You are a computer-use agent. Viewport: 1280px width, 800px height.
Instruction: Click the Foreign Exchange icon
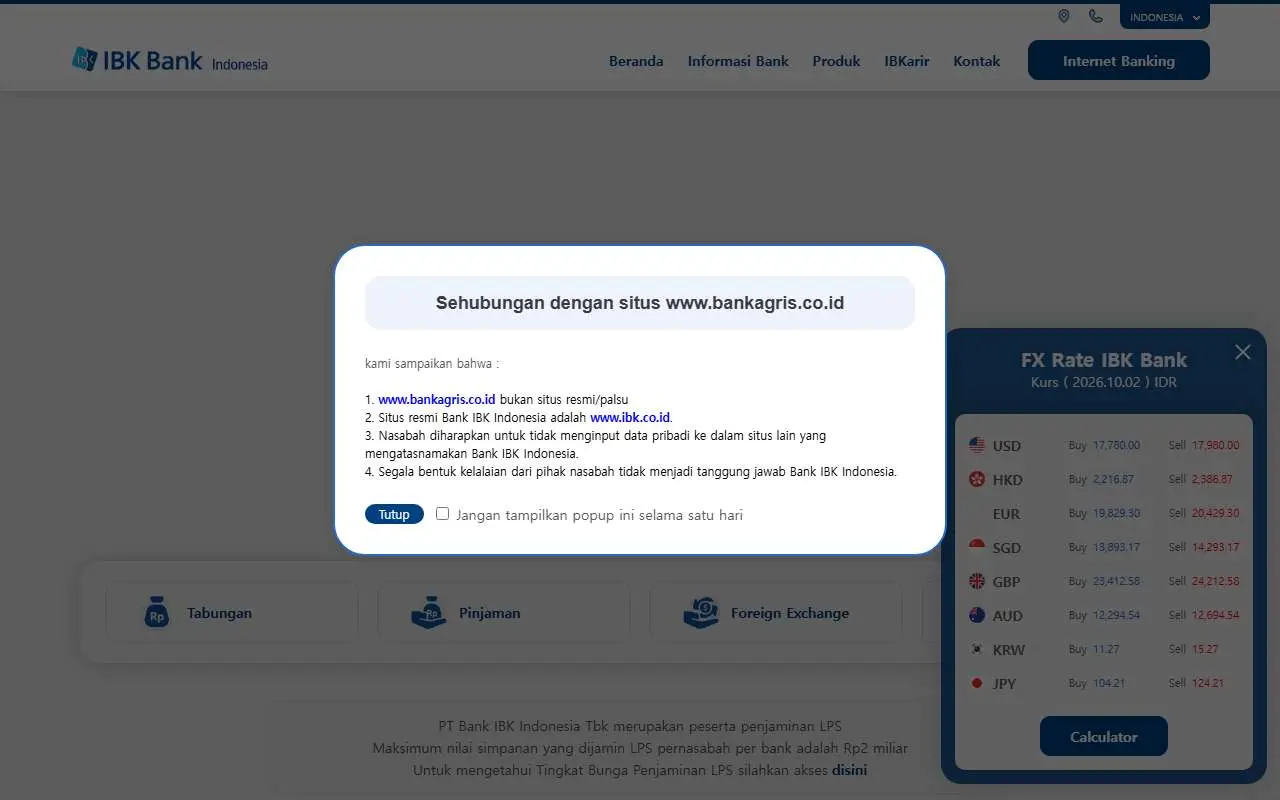[701, 612]
